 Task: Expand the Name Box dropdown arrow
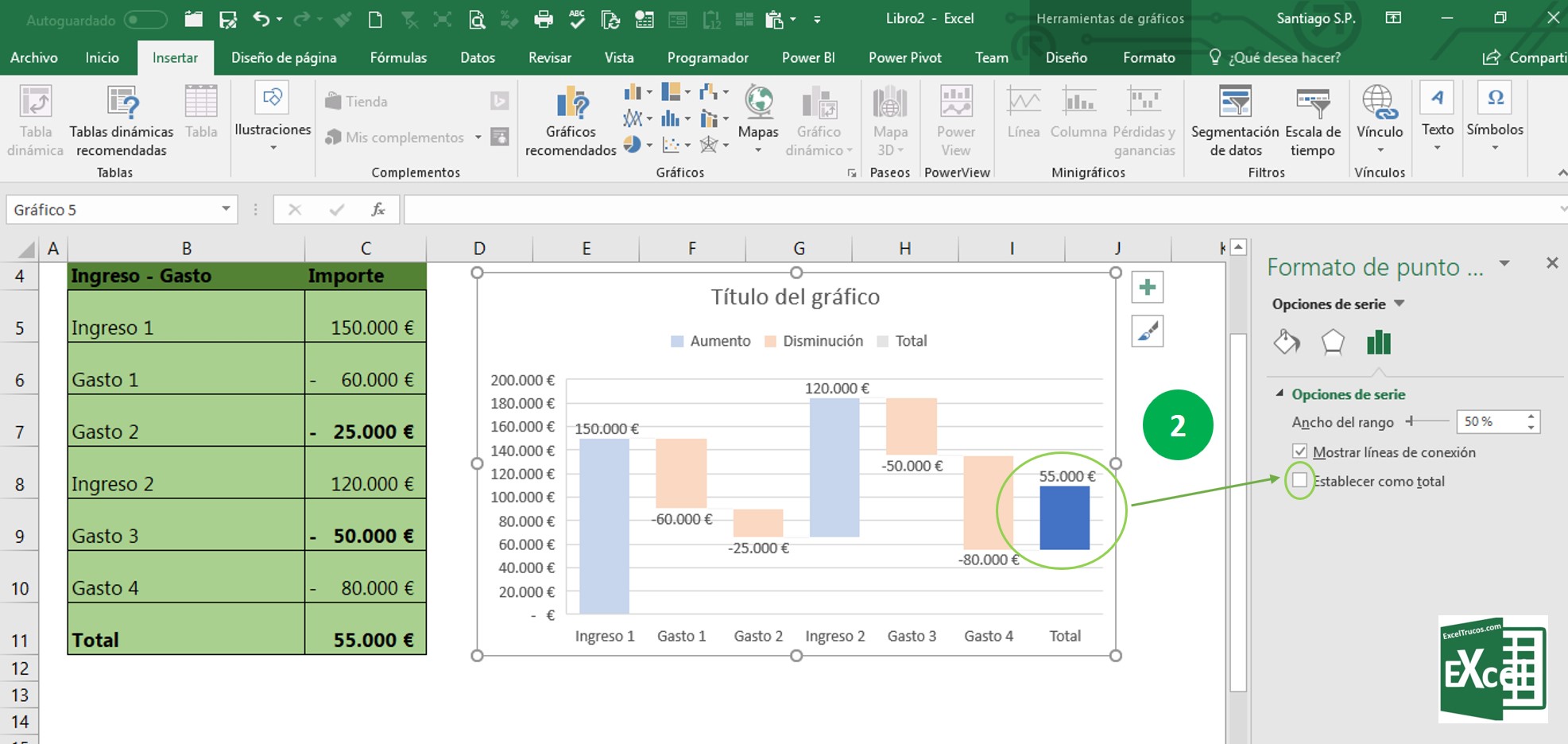tap(226, 209)
